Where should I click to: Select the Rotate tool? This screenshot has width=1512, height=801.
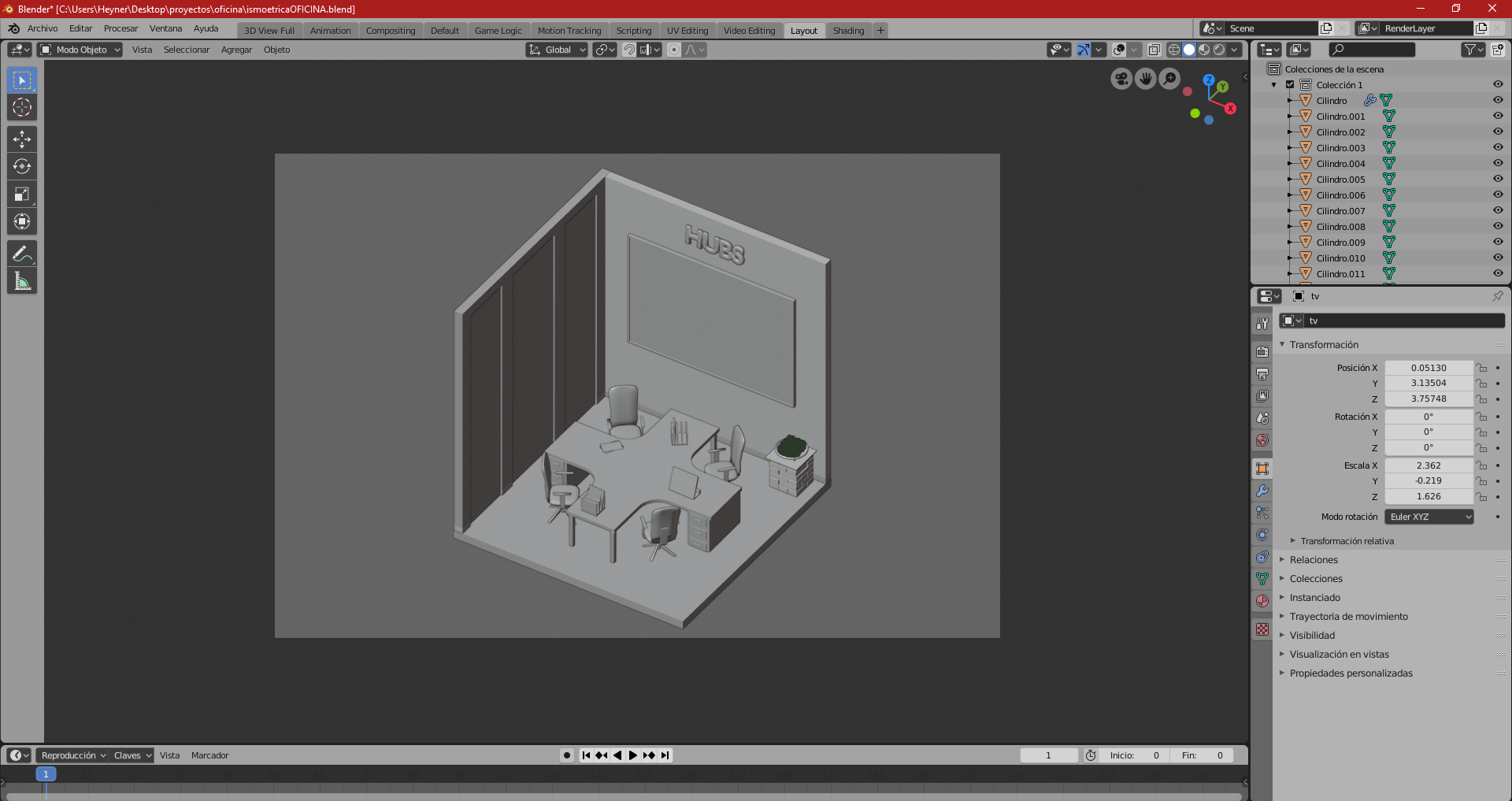[21, 166]
